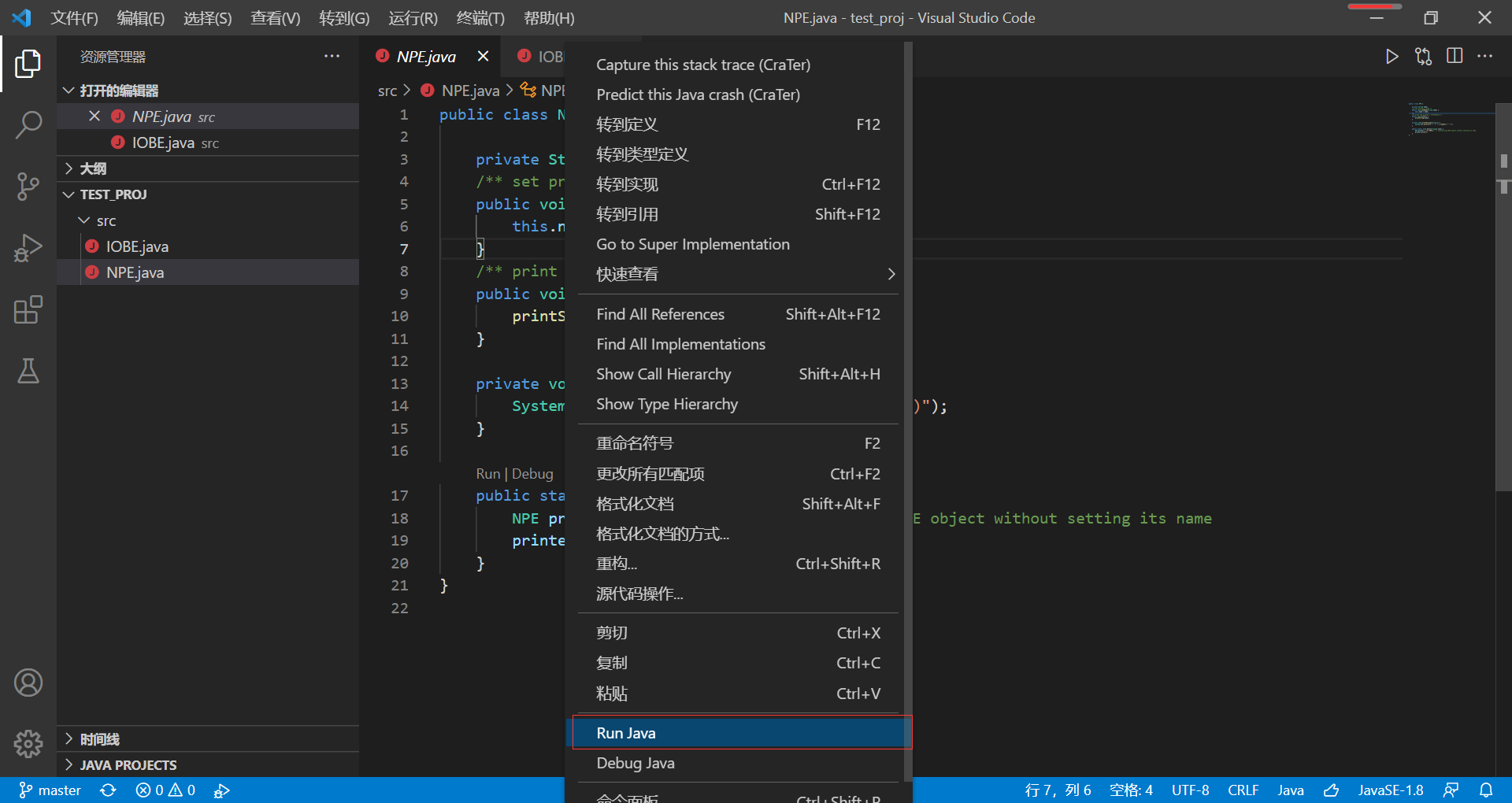The image size is (1512, 803).
Task: Open IOBE.java in the src folder tree
Action: click(x=208, y=246)
